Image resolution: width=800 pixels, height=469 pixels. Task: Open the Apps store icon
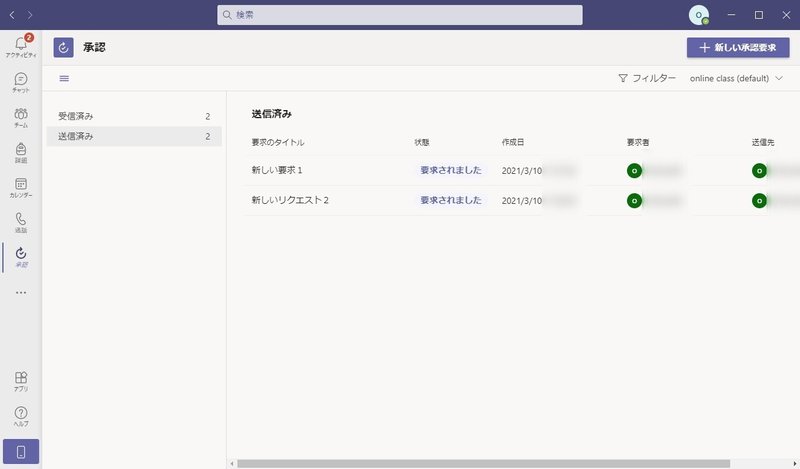[x=21, y=381]
